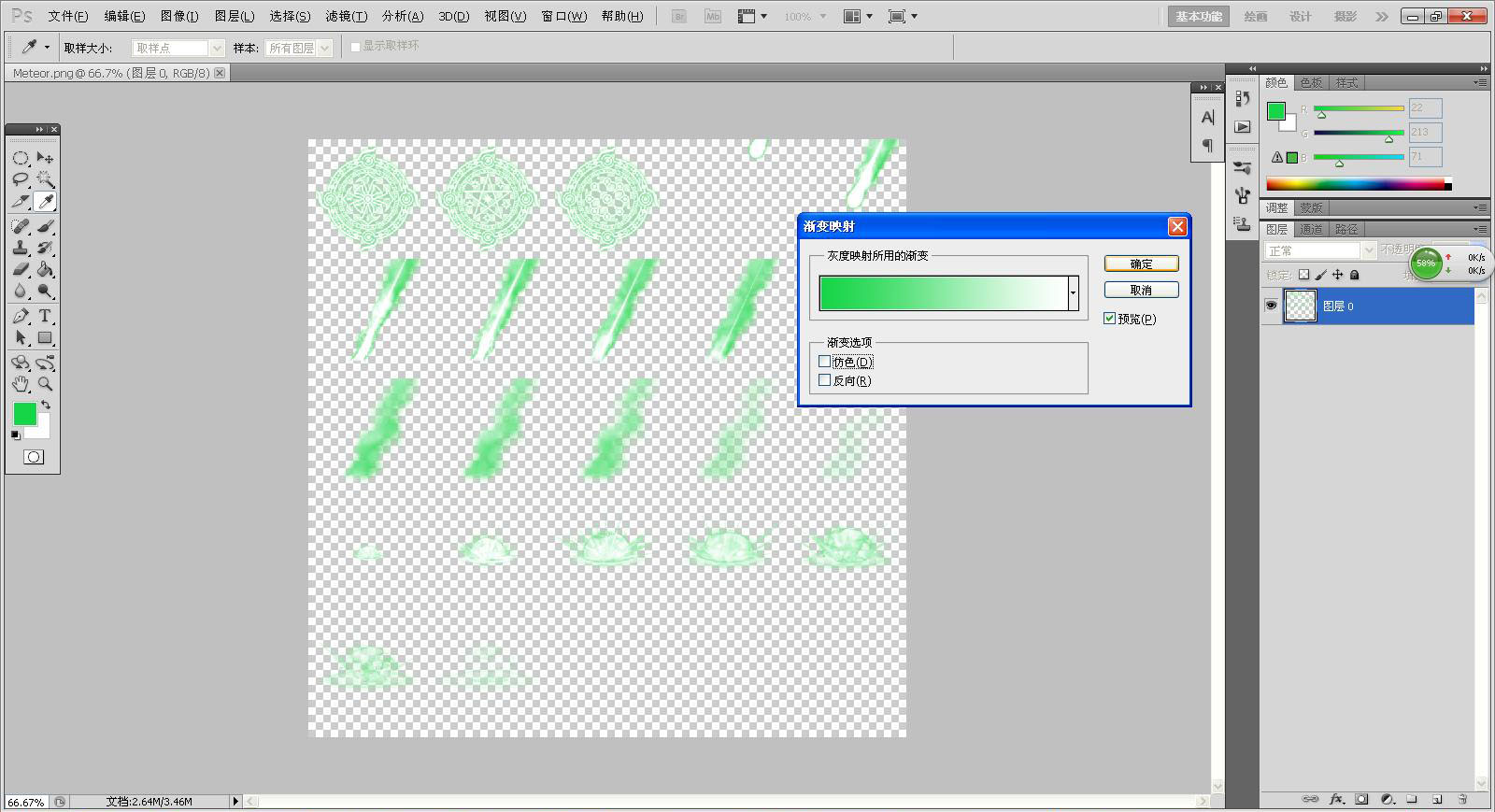Select the Spot Healing Brush tool

(x=21, y=226)
